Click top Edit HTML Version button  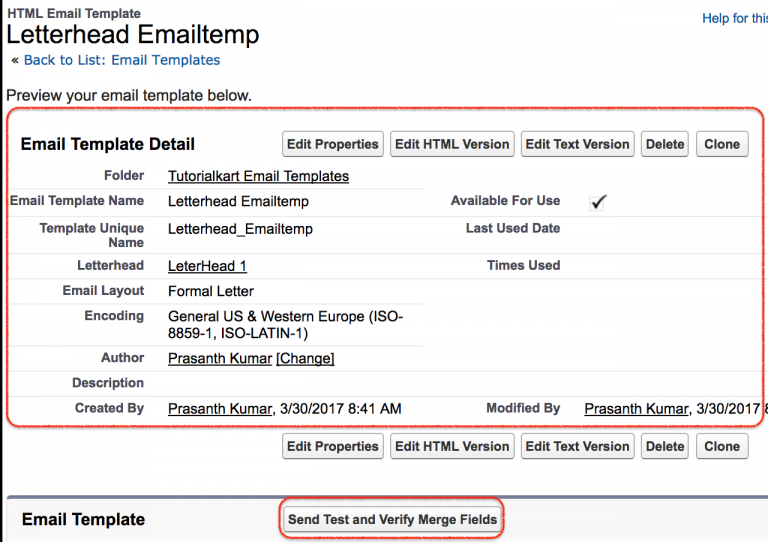[452, 144]
